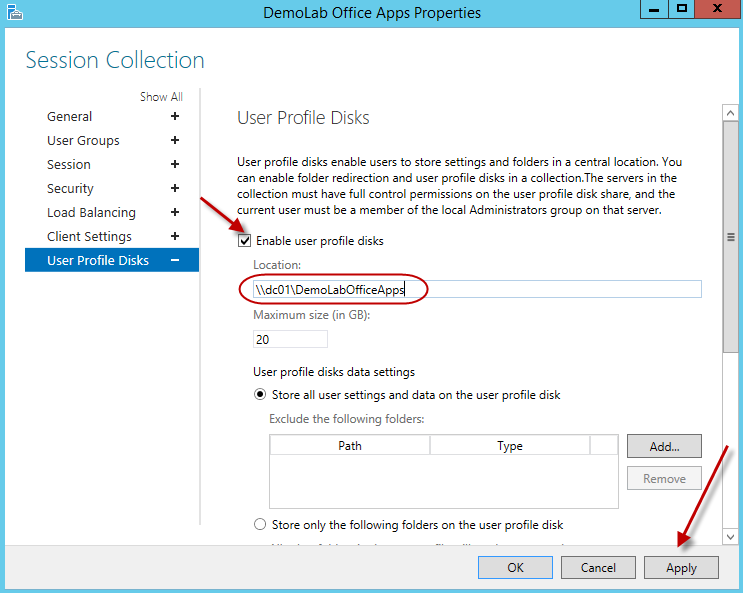Click the Path column header
Image resolution: width=743 pixels, height=593 pixels.
[x=349, y=446]
